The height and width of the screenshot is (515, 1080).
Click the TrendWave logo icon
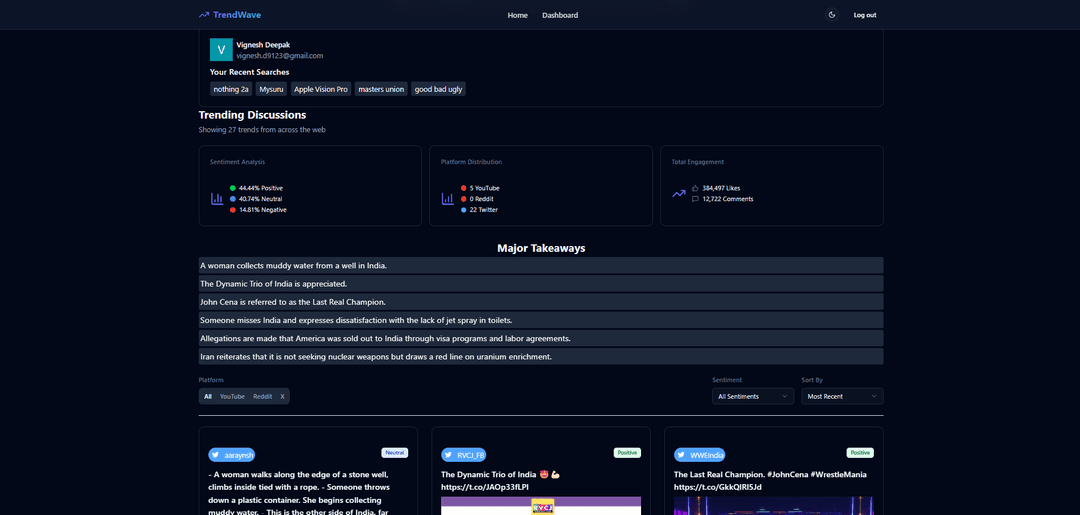click(x=204, y=14)
